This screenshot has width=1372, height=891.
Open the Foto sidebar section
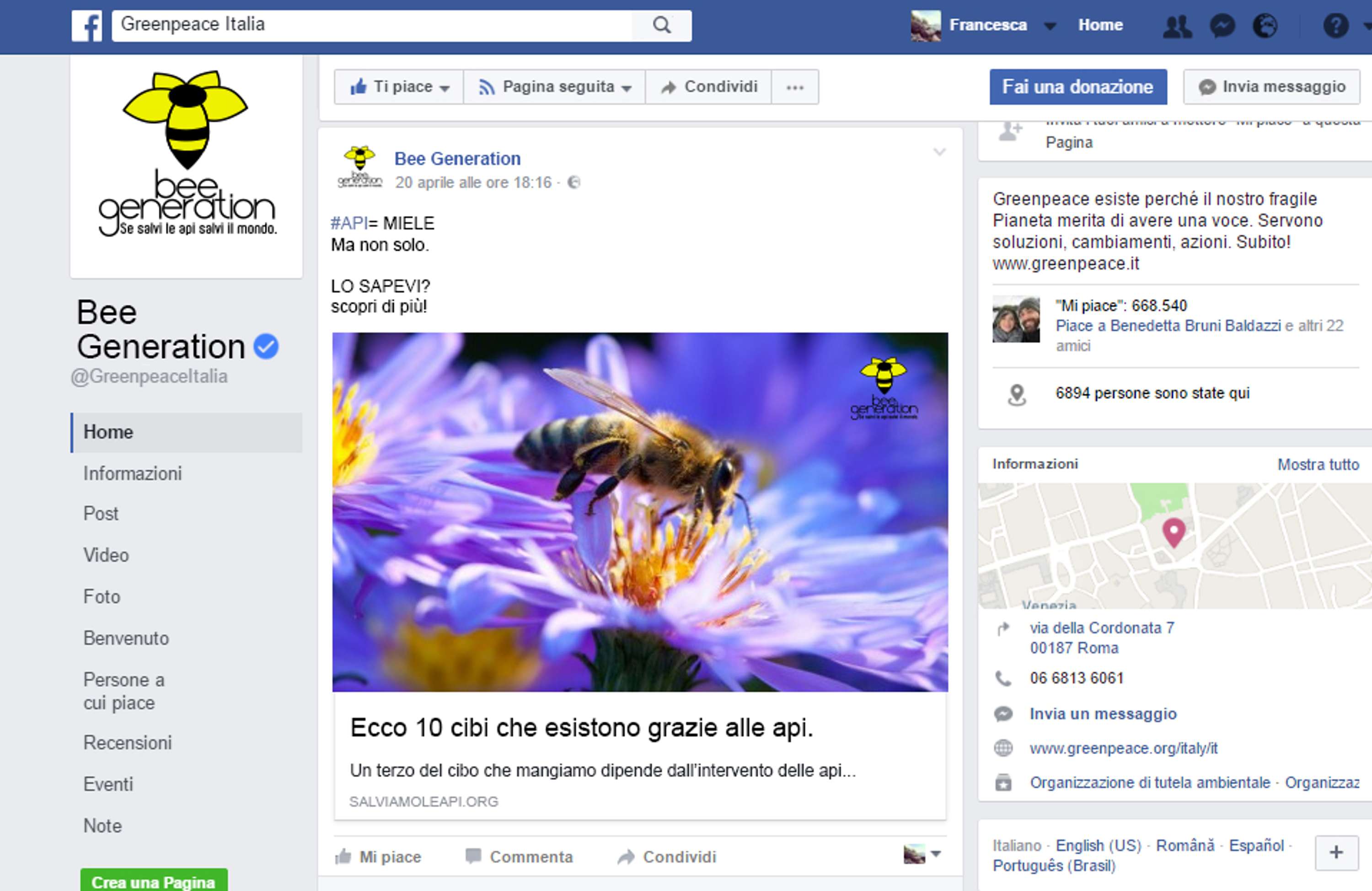point(102,597)
